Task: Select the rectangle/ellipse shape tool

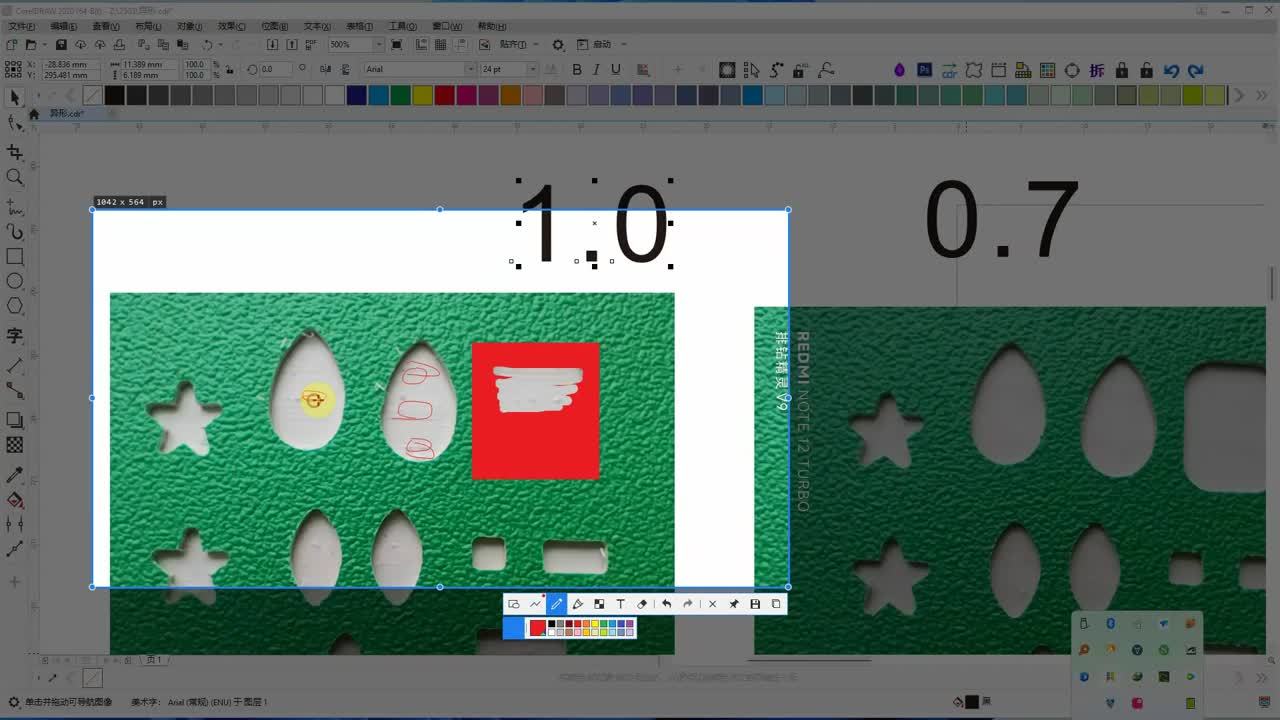Action: click(x=514, y=604)
